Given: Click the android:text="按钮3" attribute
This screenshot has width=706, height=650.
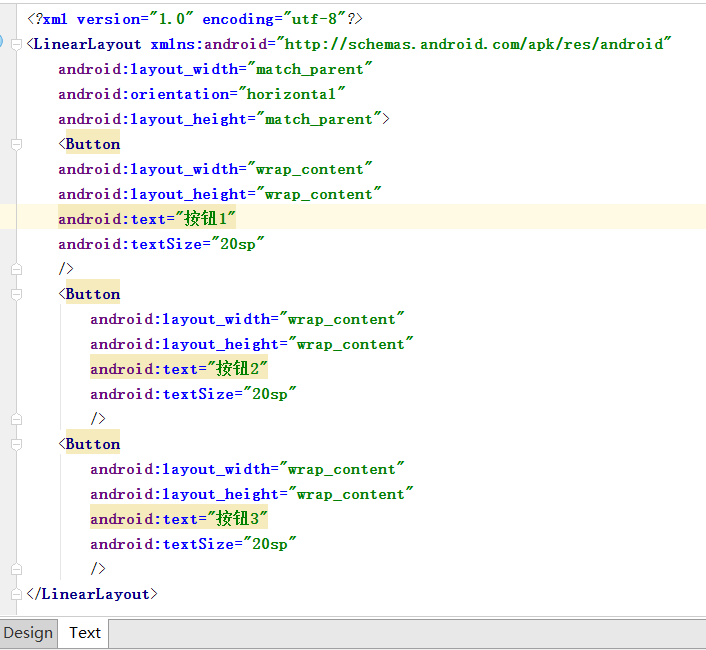Looking at the screenshot, I should (x=179, y=519).
